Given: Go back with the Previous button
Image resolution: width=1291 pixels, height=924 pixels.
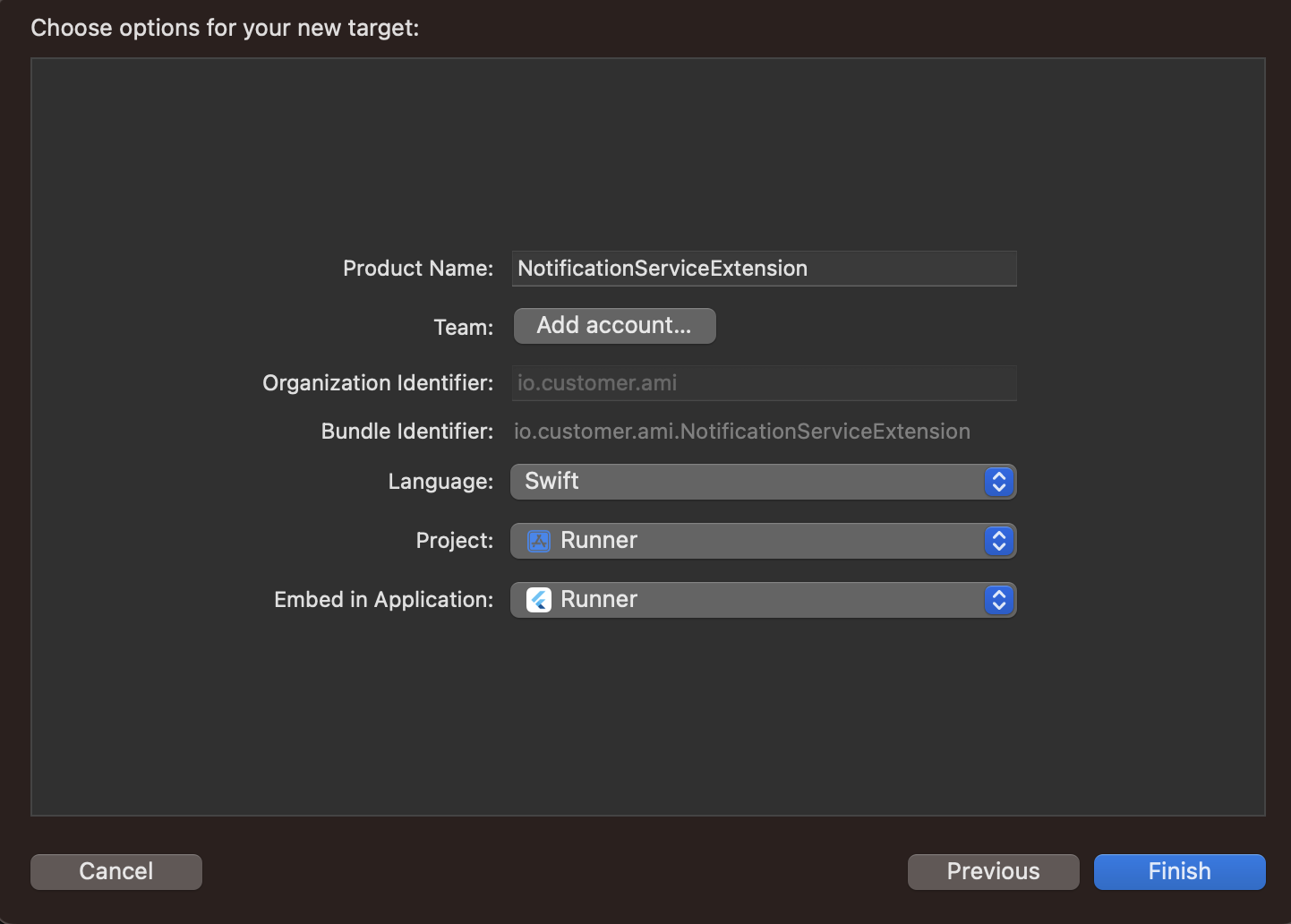Looking at the screenshot, I should coord(994,871).
